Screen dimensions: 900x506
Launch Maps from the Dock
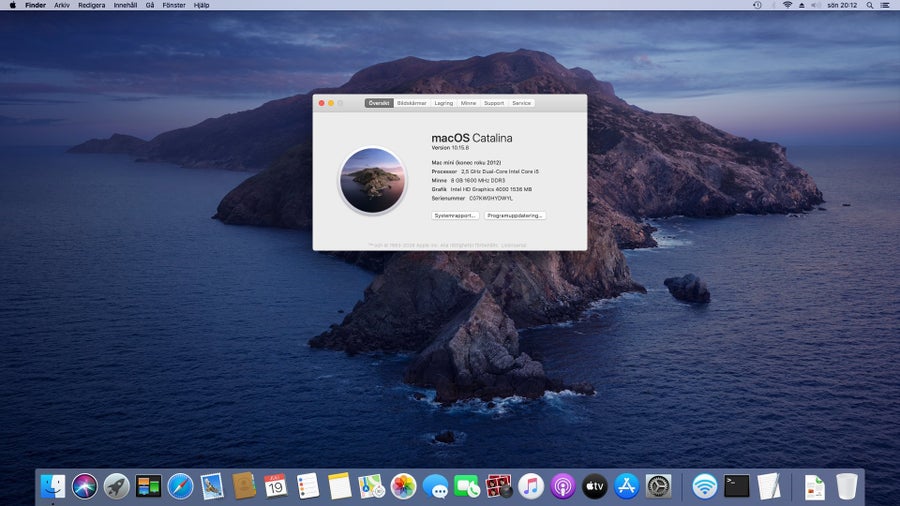click(371, 486)
